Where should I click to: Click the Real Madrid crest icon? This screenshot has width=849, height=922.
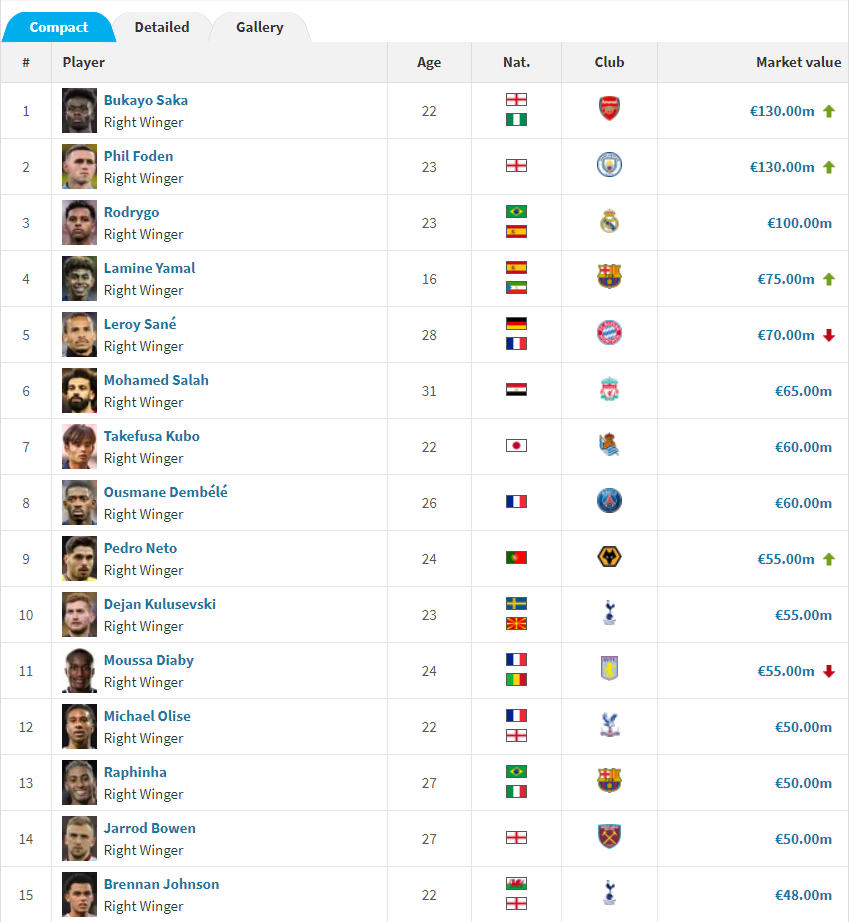click(609, 222)
